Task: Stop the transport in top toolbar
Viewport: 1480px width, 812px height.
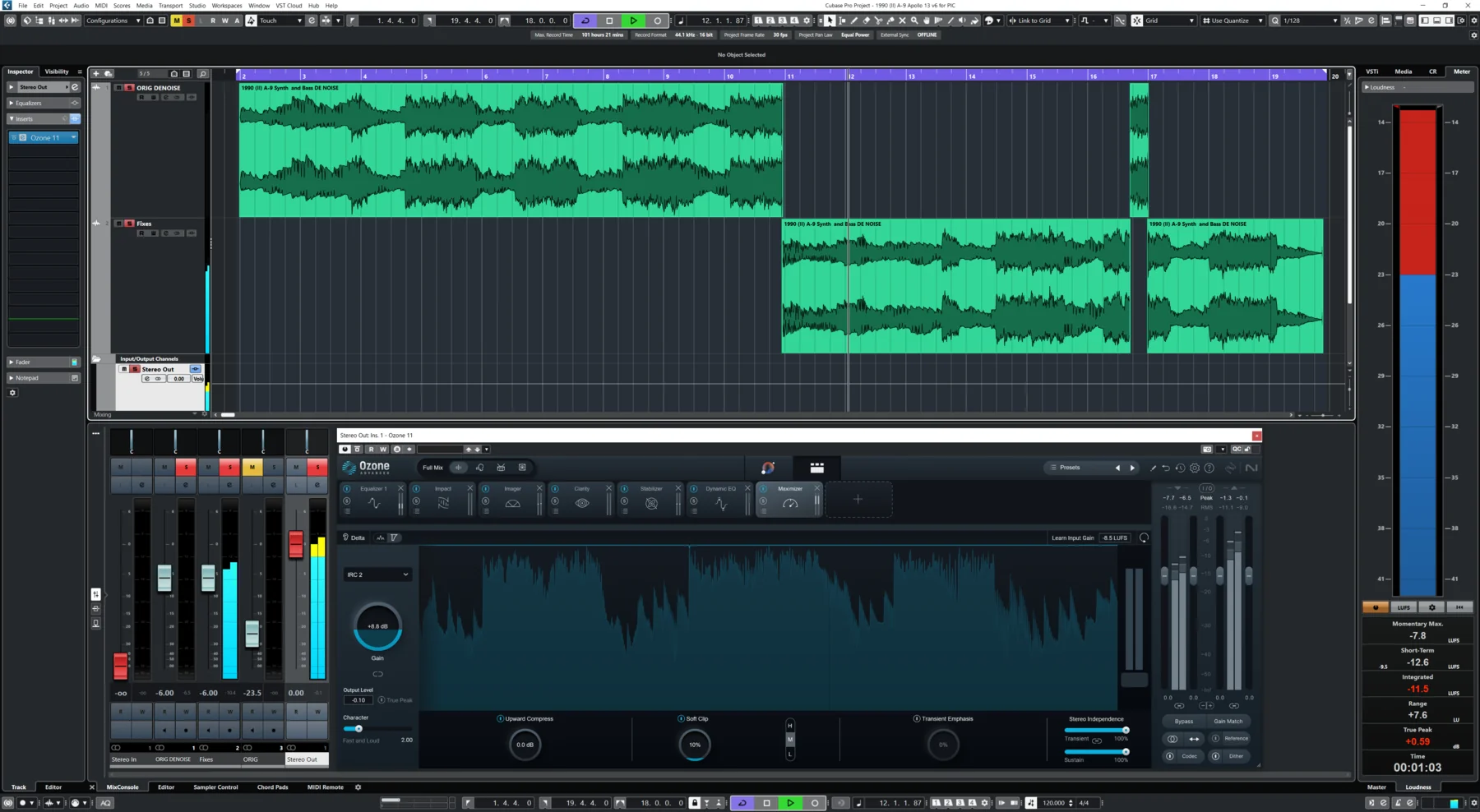Action: click(x=609, y=21)
